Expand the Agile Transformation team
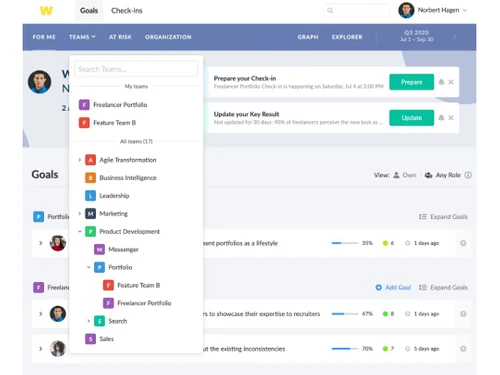This screenshot has width=500, height=375. [x=79, y=160]
